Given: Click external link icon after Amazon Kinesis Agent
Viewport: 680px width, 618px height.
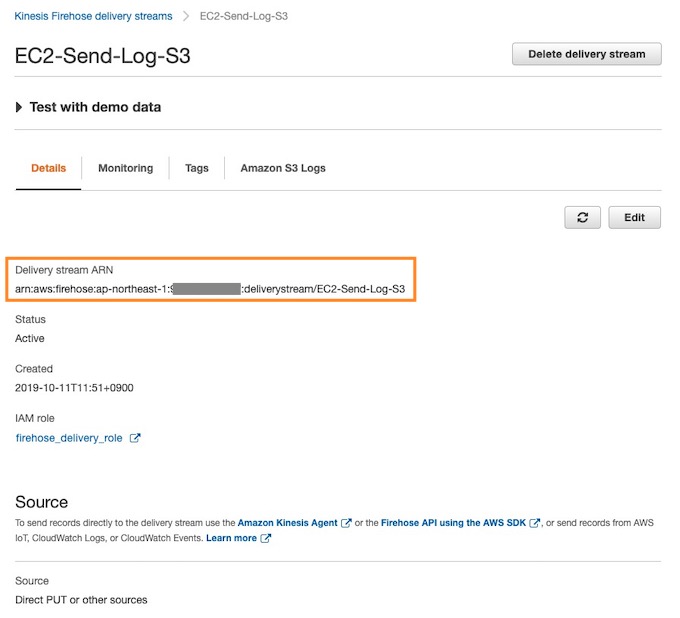Looking at the screenshot, I should (346, 523).
